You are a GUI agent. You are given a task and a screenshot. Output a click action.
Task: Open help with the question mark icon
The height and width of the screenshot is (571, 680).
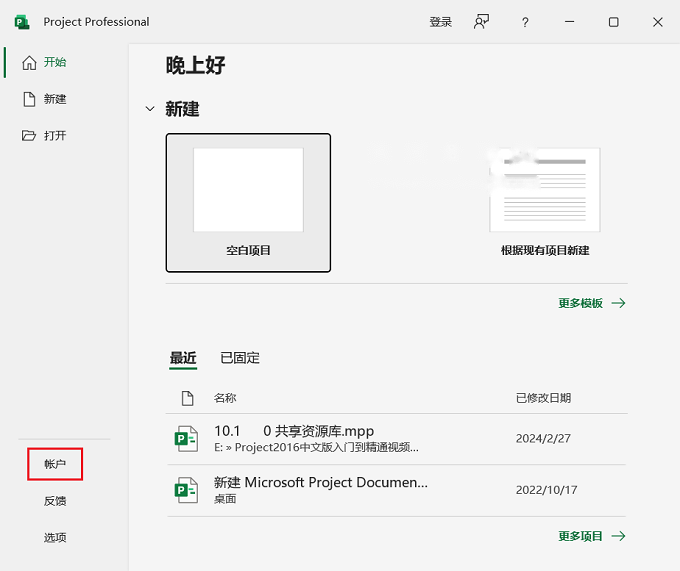(525, 22)
